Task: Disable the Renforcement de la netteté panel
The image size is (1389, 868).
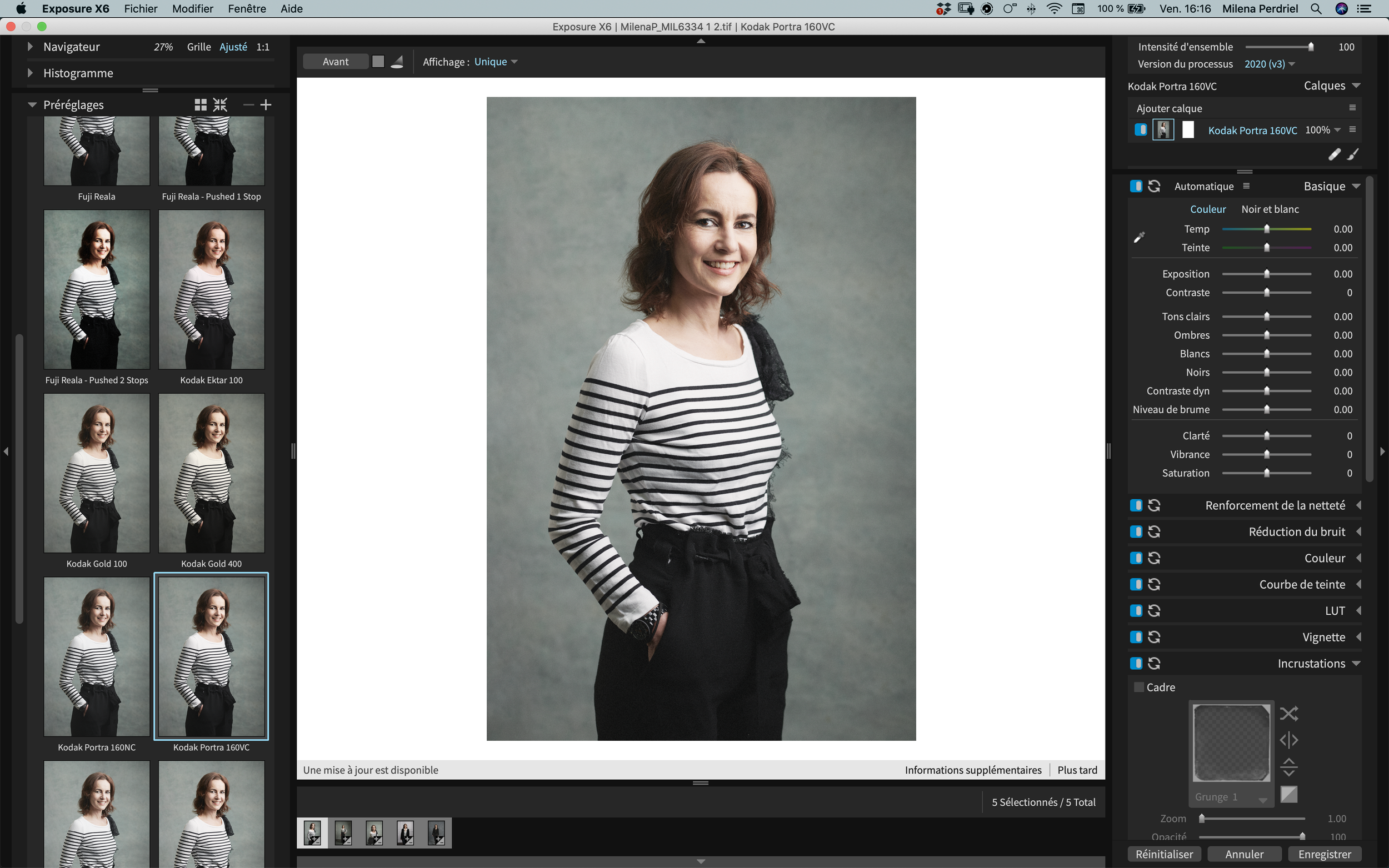Action: (x=1136, y=505)
